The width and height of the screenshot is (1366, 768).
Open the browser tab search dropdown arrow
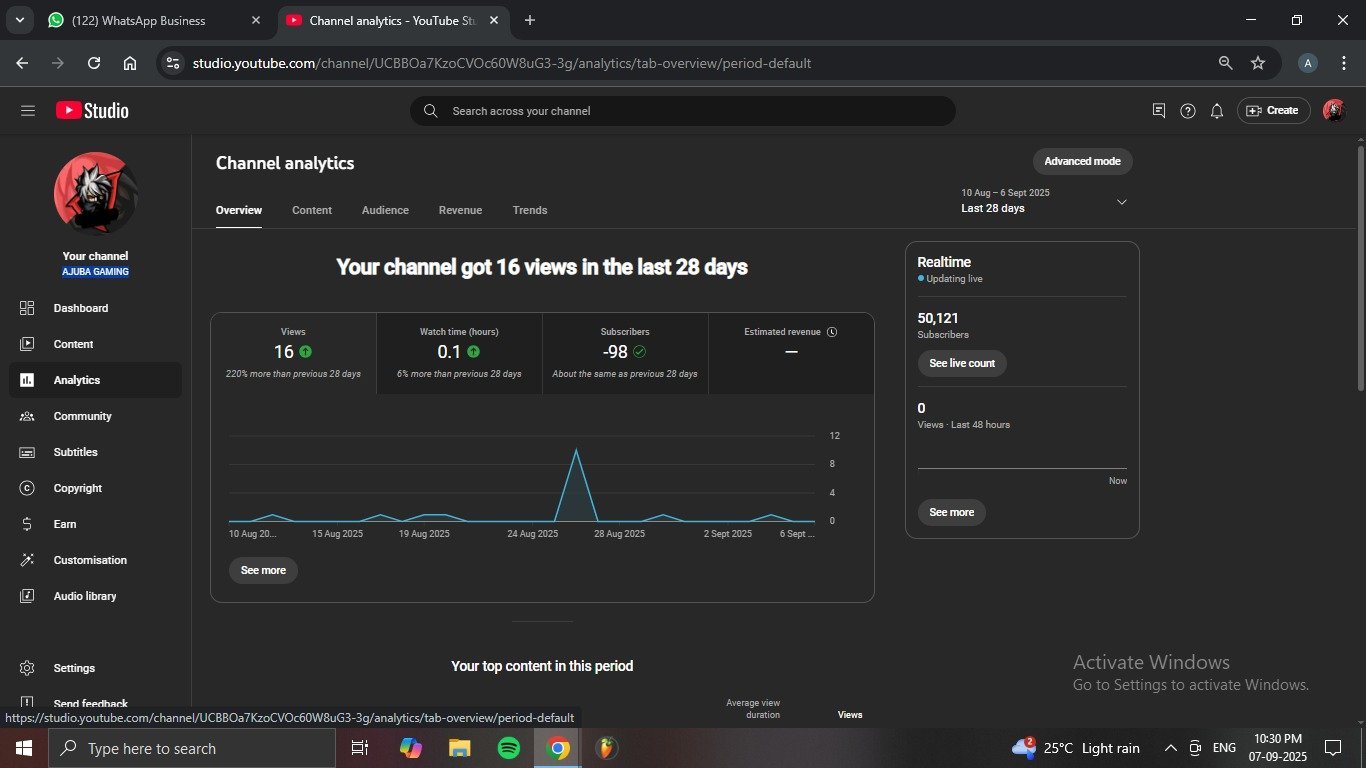coord(19,20)
